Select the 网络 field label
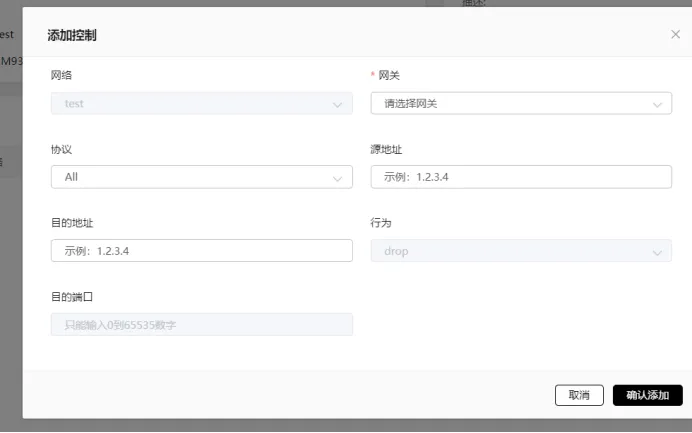This screenshot has height=433, width=692. [x=61, y=75]
